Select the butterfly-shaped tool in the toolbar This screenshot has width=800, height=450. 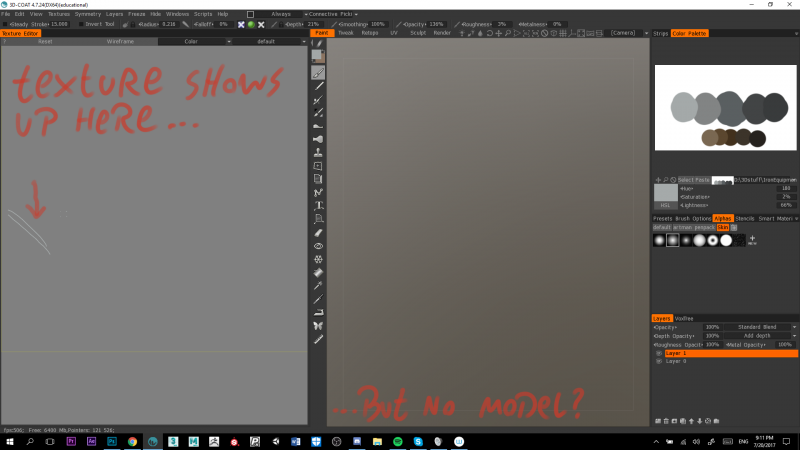coord(318,326)
